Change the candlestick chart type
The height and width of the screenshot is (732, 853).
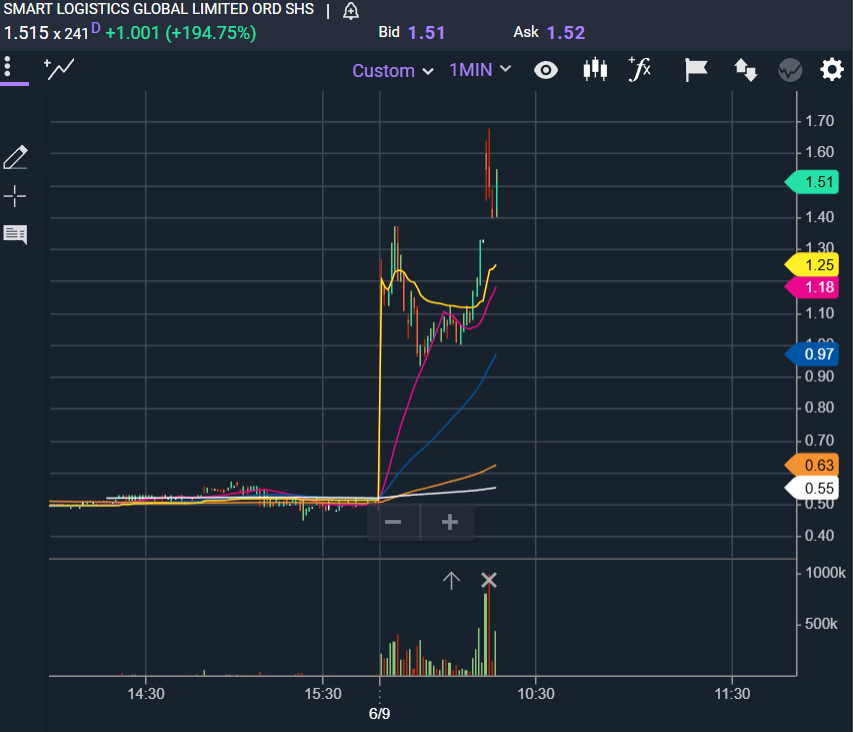click(x=595, y=69)
